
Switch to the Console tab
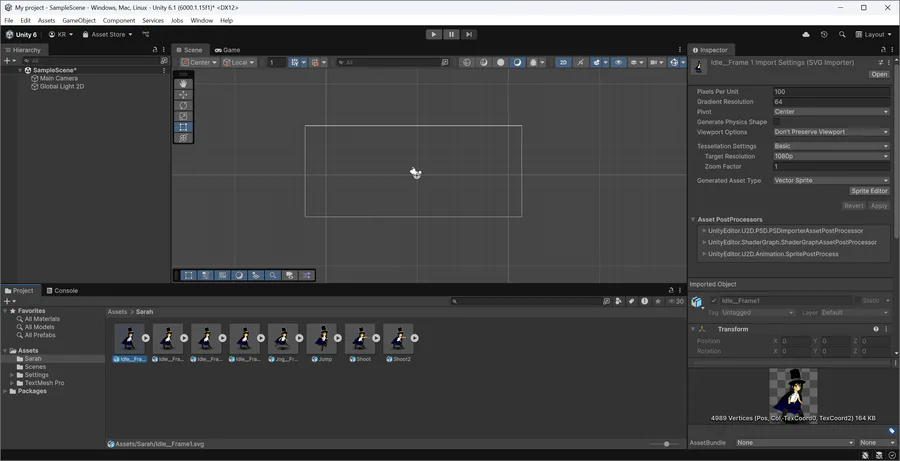pos(61,290)
